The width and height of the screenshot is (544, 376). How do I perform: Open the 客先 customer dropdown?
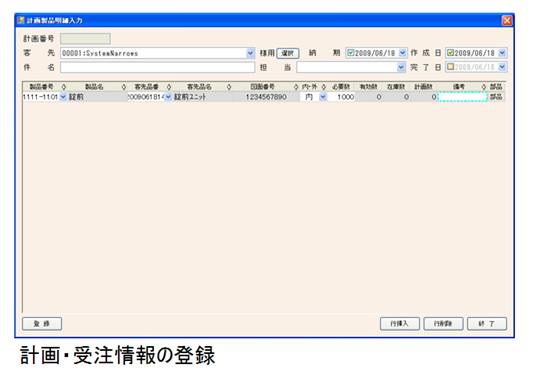click(250, 53)
